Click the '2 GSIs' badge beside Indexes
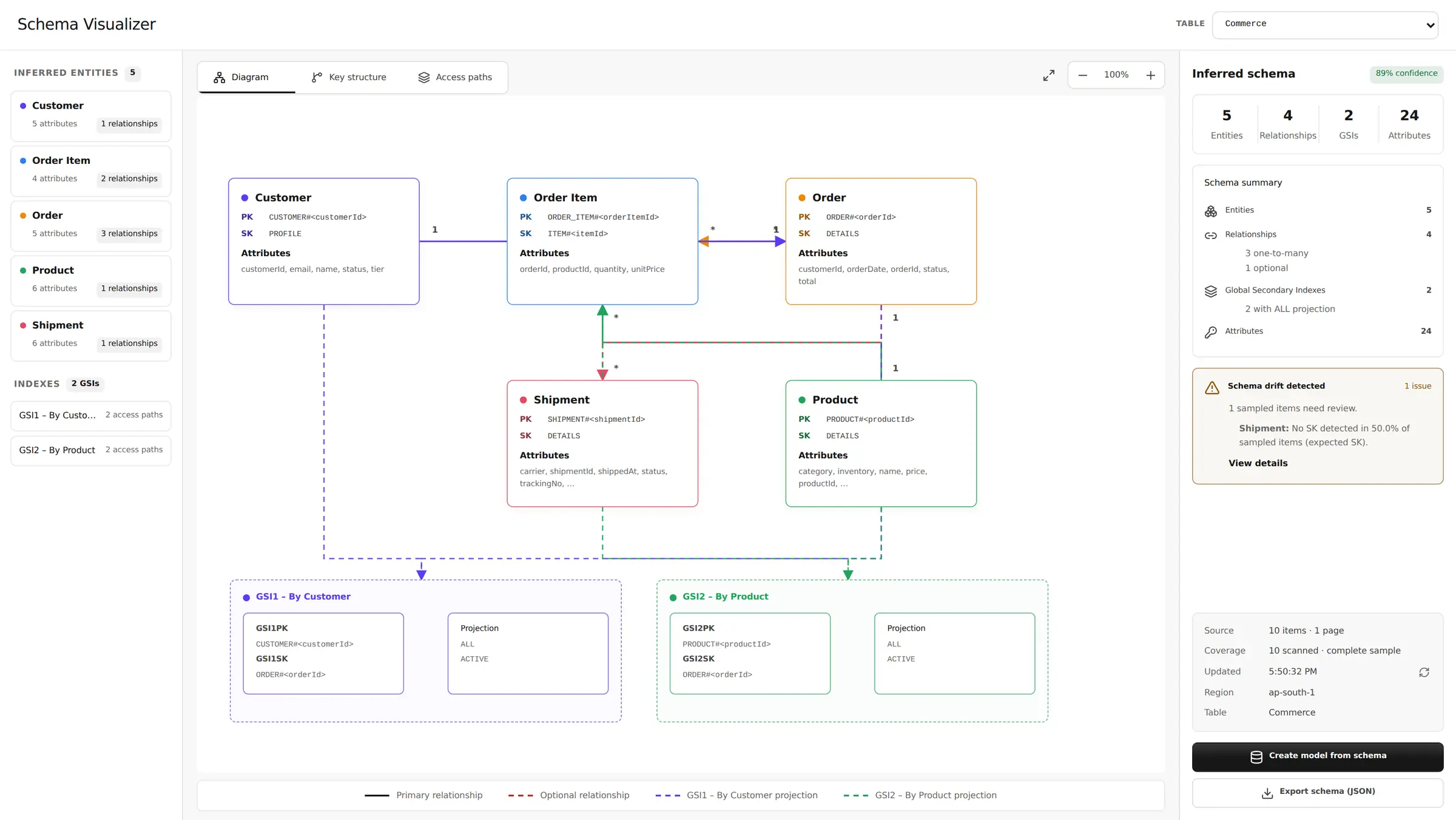1456x820 pixels. (x=86, y=384)
